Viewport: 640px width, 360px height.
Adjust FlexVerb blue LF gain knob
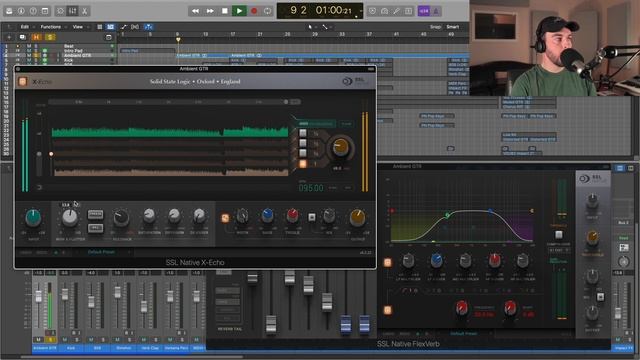click(x=436, y=260)
